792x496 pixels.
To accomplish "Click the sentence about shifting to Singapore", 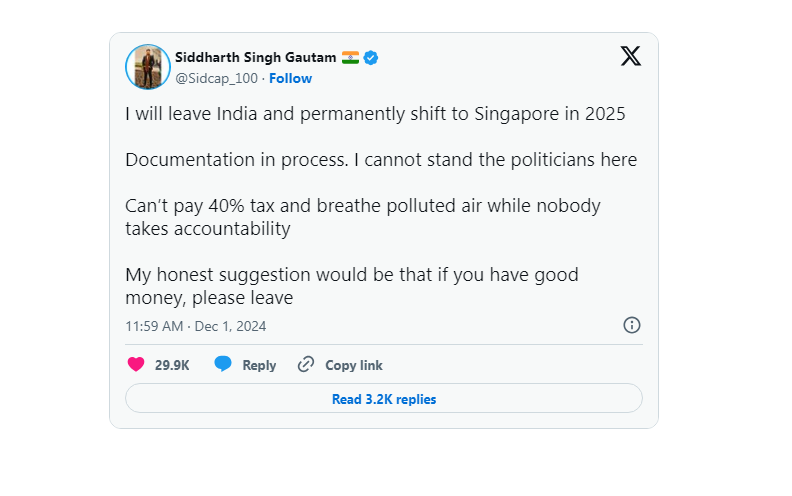I will pos(375,114).
